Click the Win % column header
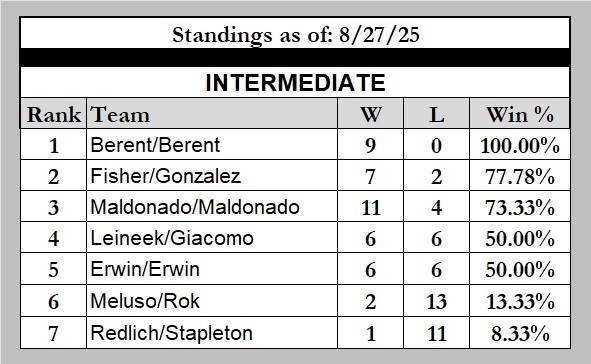591x364 pixels. [x=520, y=114]
